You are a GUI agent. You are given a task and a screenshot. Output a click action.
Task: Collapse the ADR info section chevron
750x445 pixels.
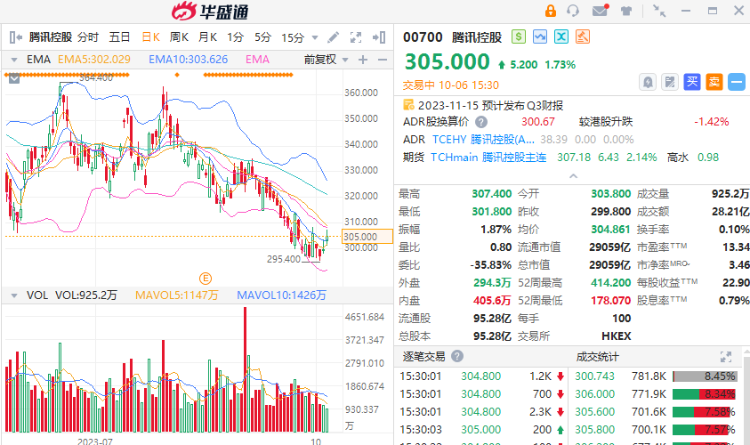(573, 176)
